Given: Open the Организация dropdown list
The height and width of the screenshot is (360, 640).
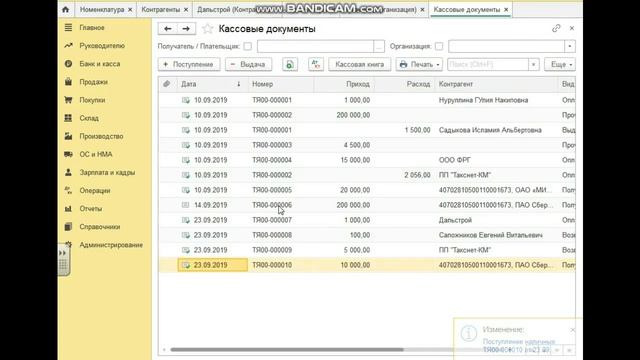Looking at the screenshot, I should tap(570, 46).
